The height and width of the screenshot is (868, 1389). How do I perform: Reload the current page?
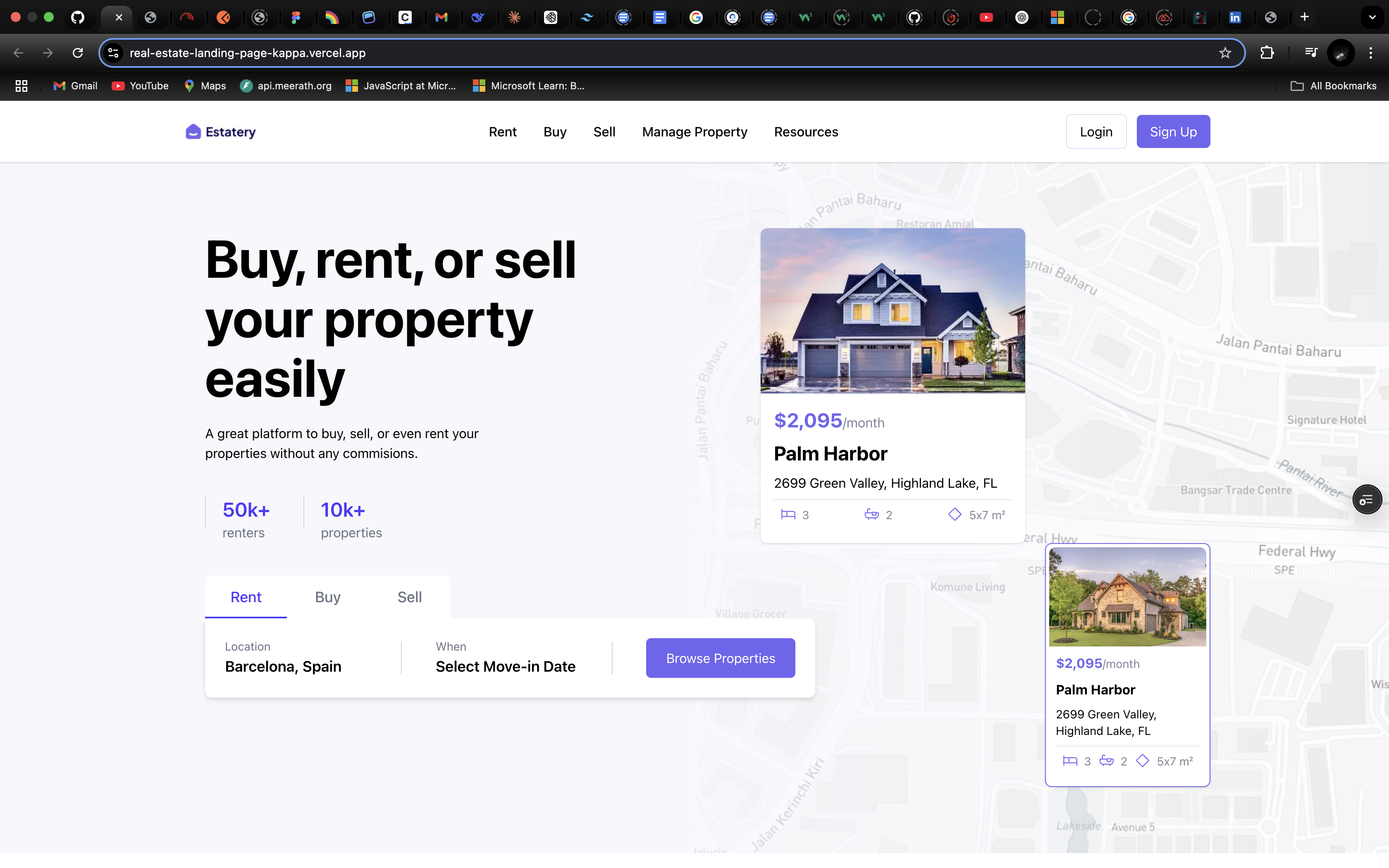tap(78, 53)
